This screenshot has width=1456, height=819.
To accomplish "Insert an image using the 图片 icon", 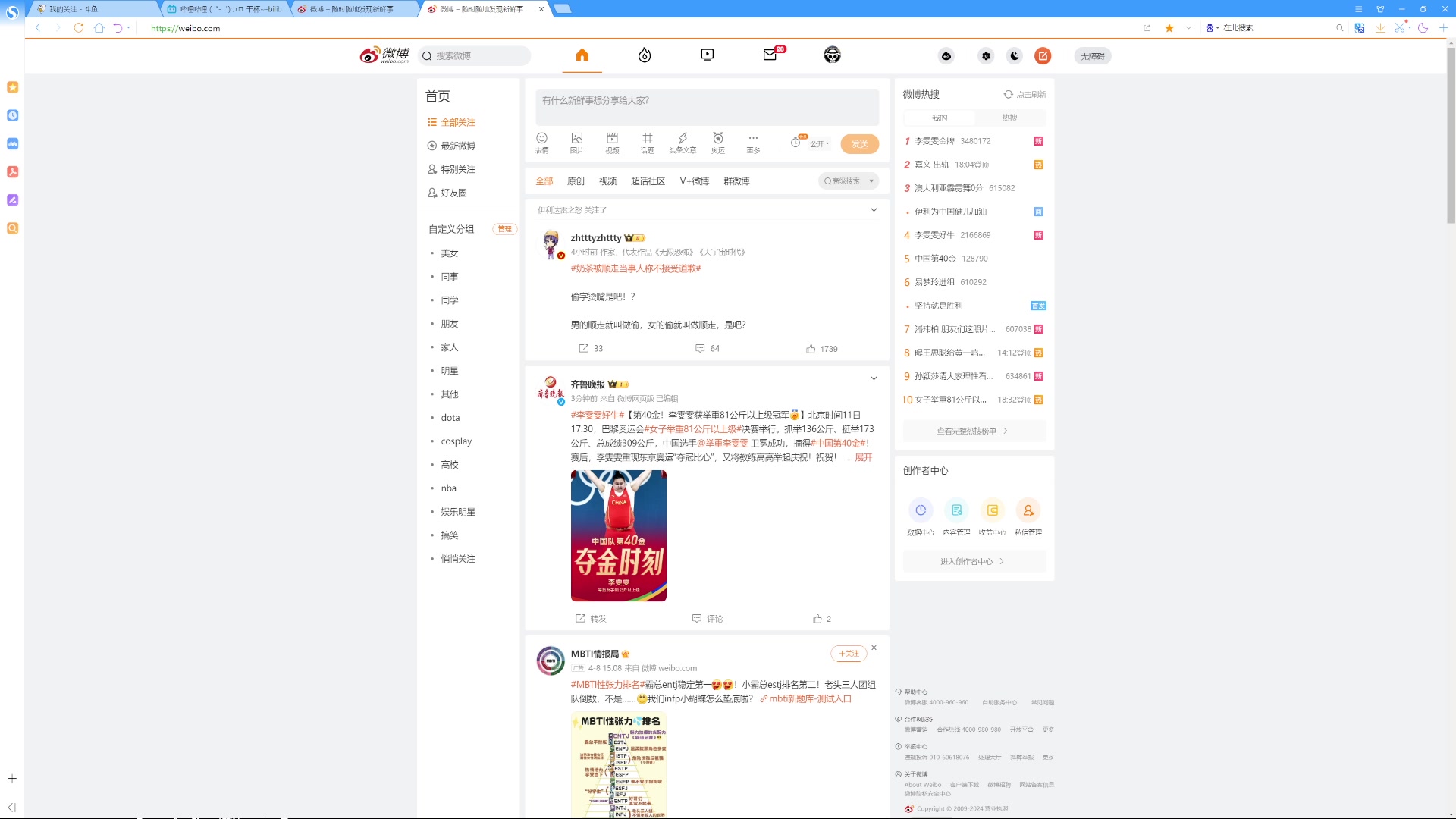I will pyautogui.click(x=576, y=143).
